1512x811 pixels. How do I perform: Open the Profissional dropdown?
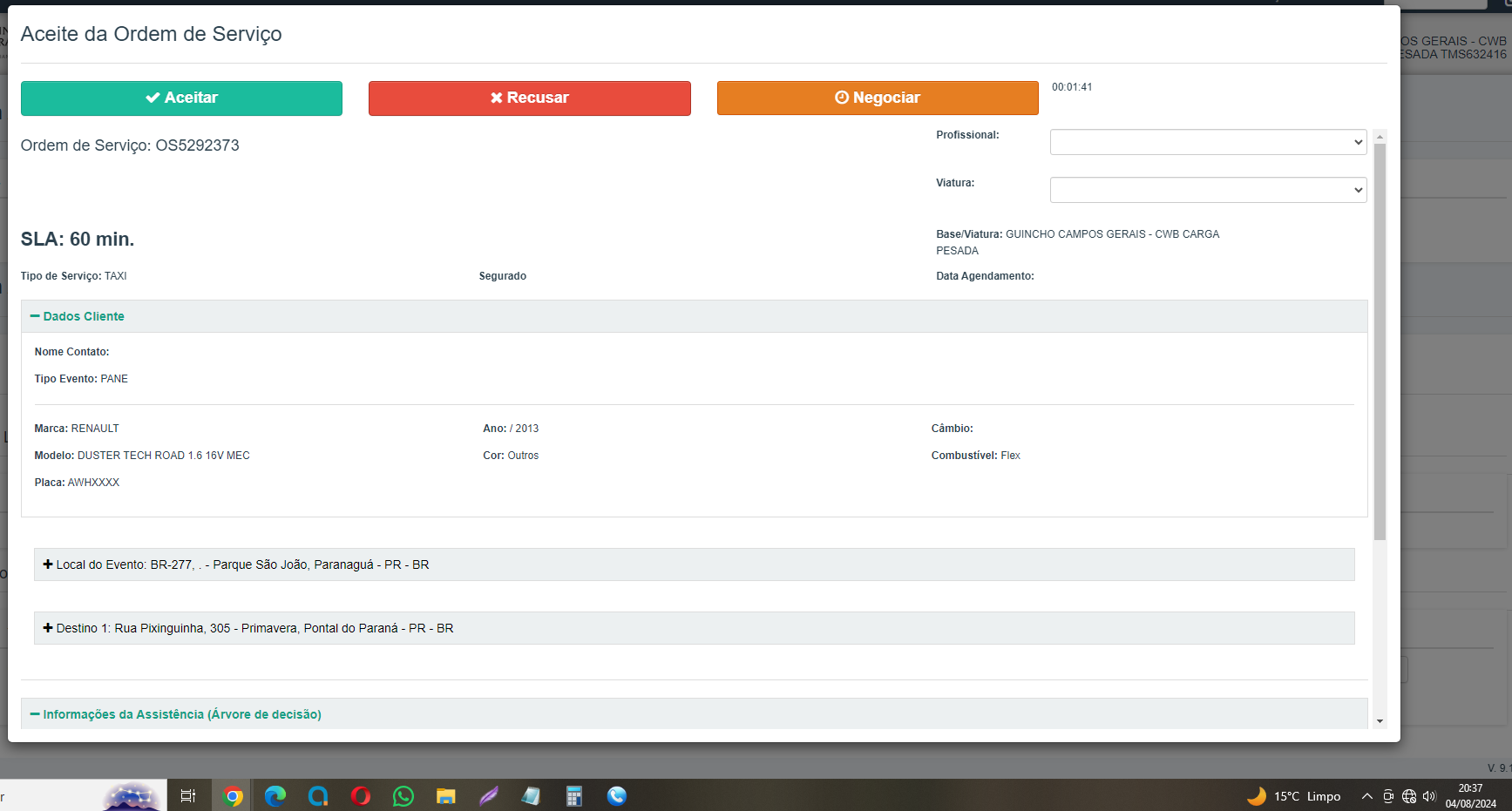click(1208, 142)
